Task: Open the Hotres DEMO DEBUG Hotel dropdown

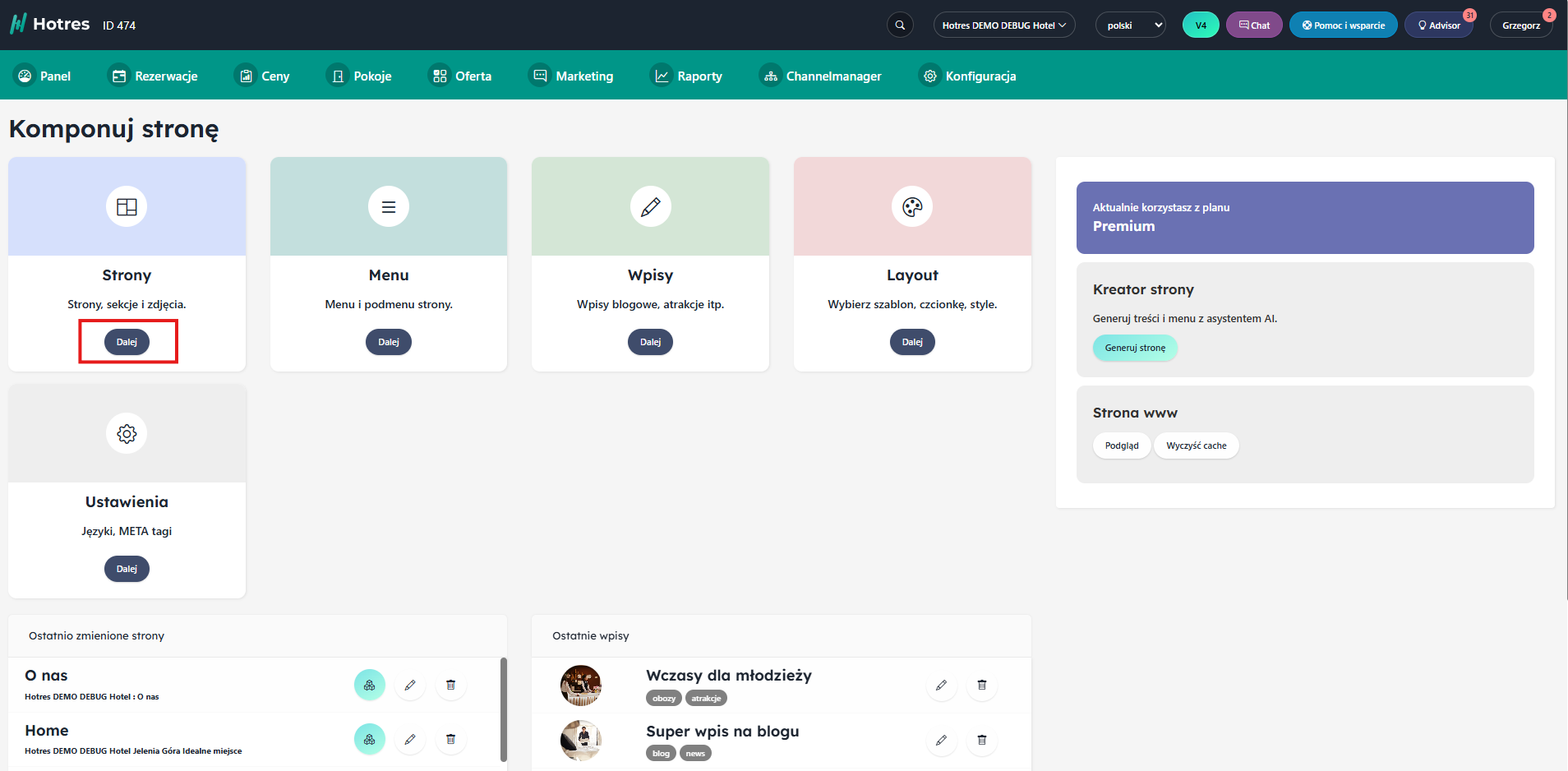Action: point(1003,25)
